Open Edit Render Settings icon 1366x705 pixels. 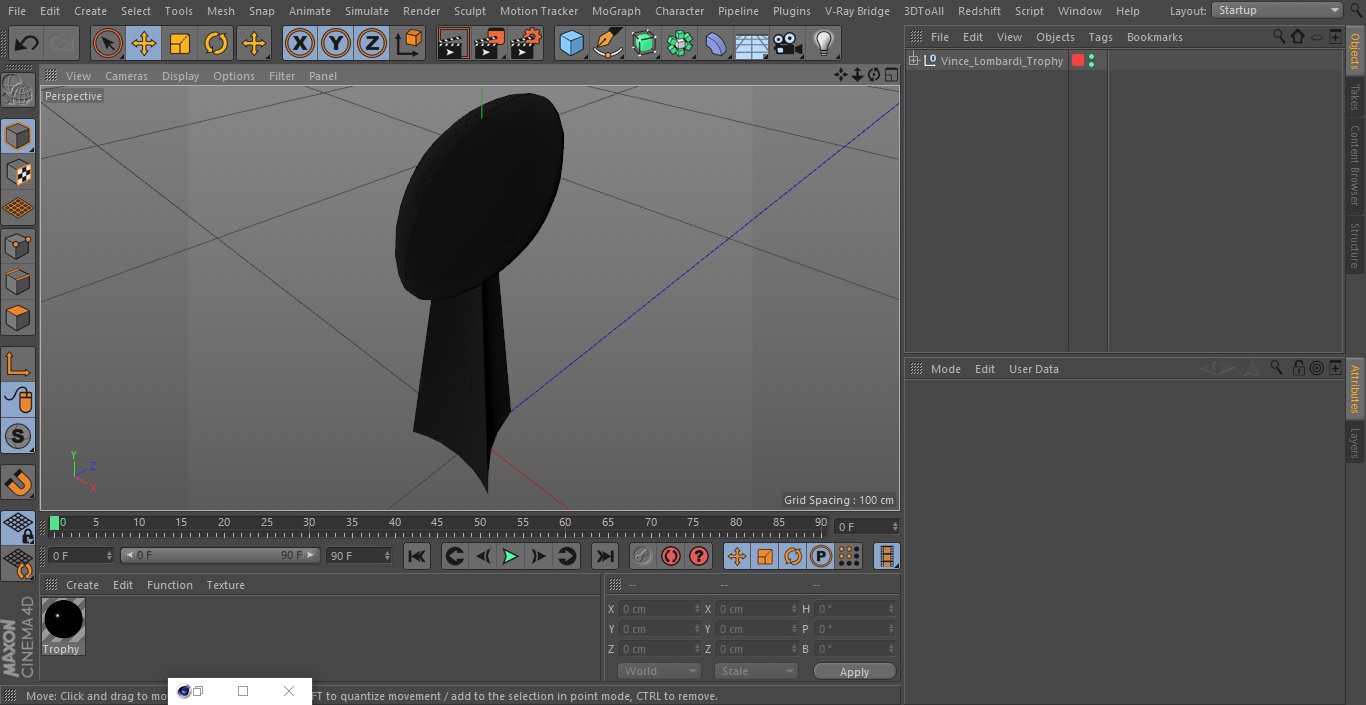point(525,43)
